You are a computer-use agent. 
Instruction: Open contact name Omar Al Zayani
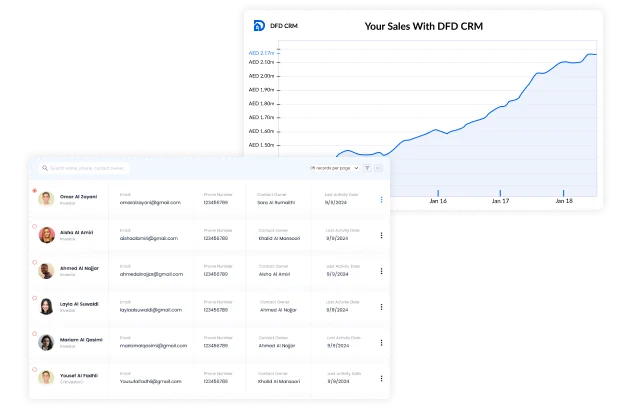pos(79,197)
